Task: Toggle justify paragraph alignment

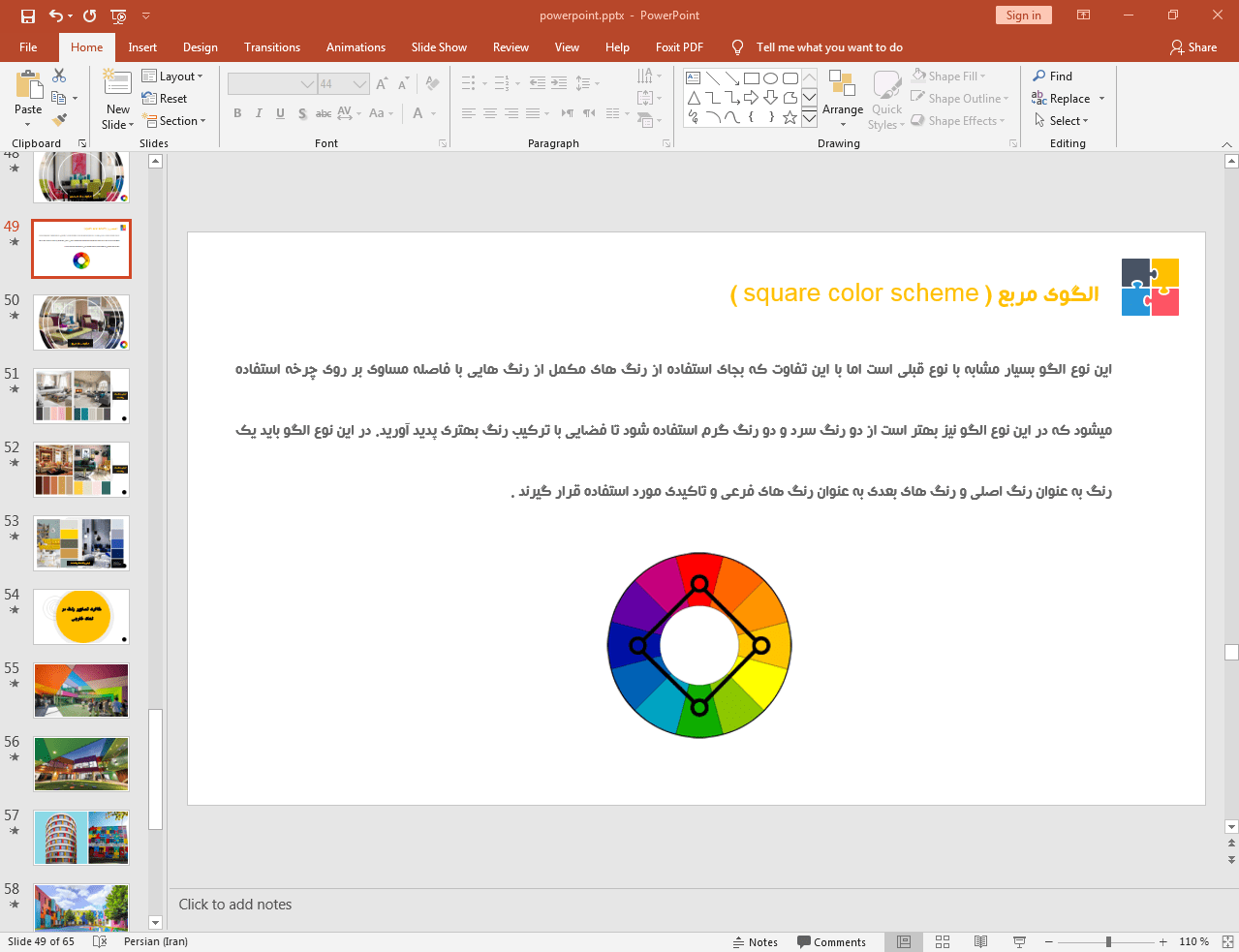Action: click(x=533, y=113)
